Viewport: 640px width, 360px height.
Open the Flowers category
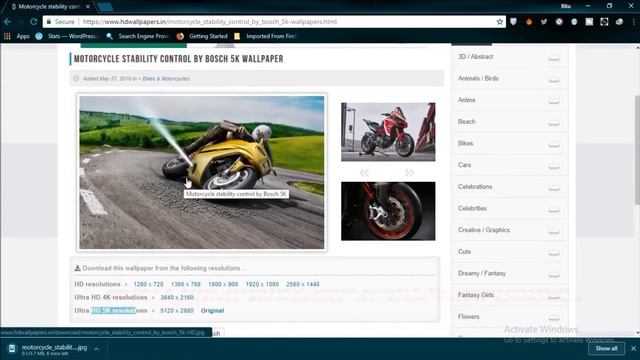point(469,316)
